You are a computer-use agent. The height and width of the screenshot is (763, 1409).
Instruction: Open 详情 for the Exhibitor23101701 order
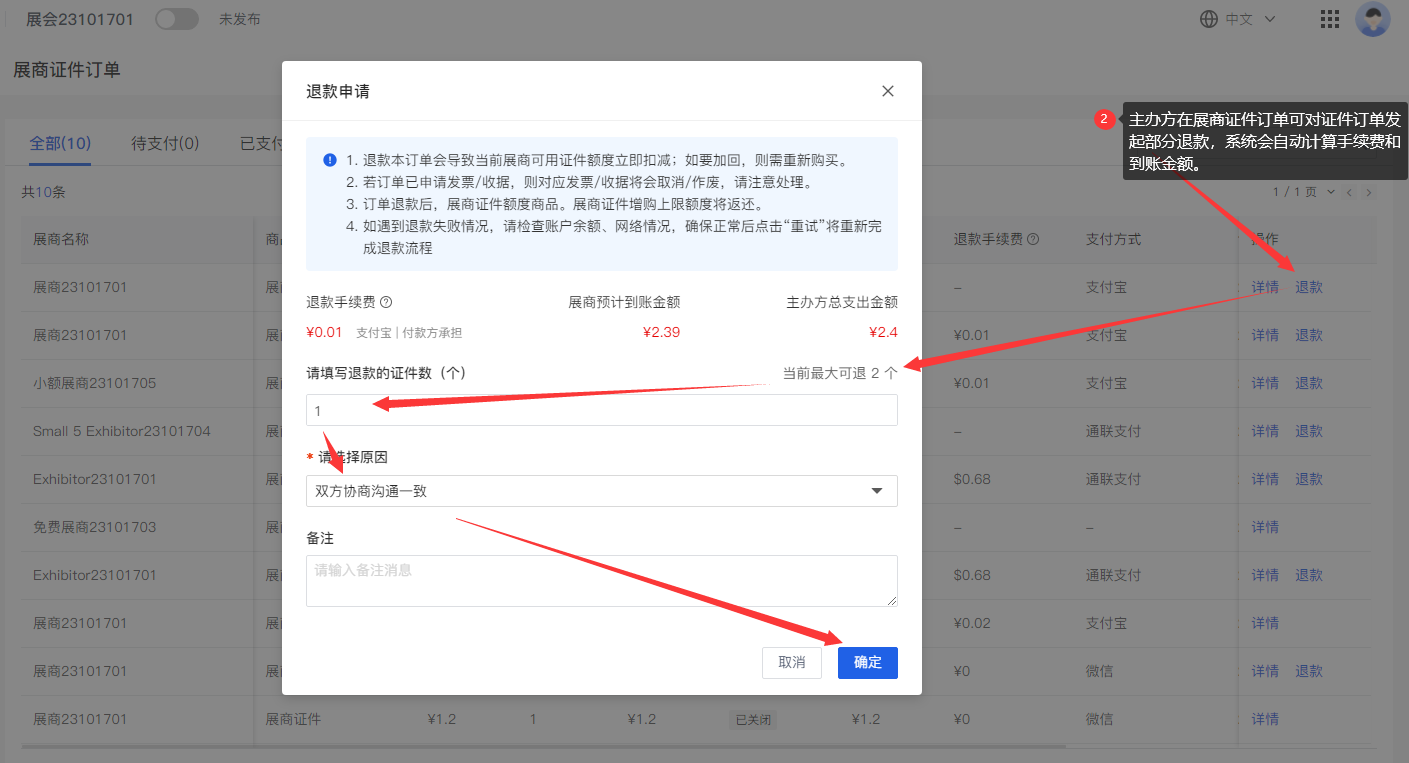pyautogui.click(x=1266, y=478)
